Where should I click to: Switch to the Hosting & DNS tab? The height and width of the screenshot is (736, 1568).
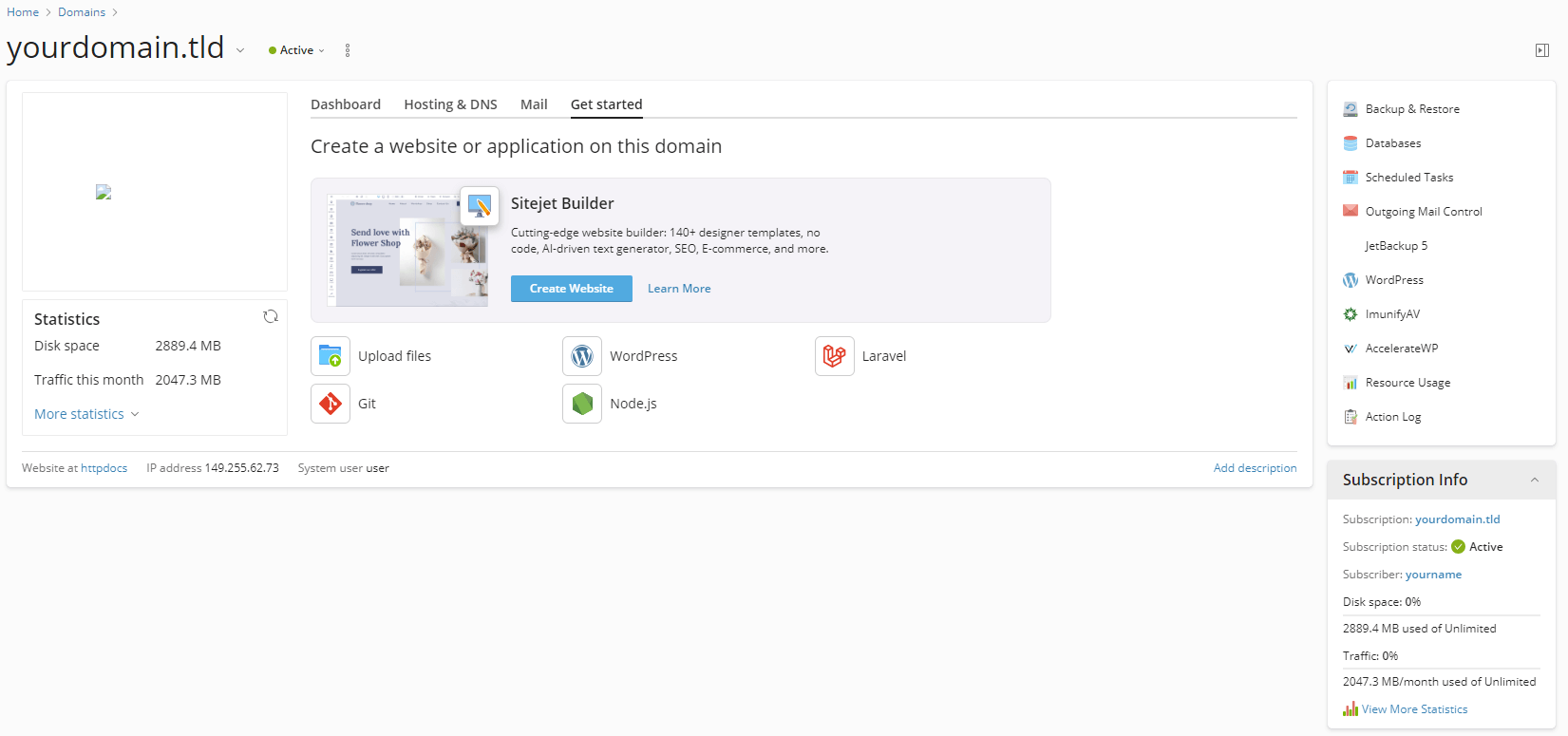click(x=450, y=104)
